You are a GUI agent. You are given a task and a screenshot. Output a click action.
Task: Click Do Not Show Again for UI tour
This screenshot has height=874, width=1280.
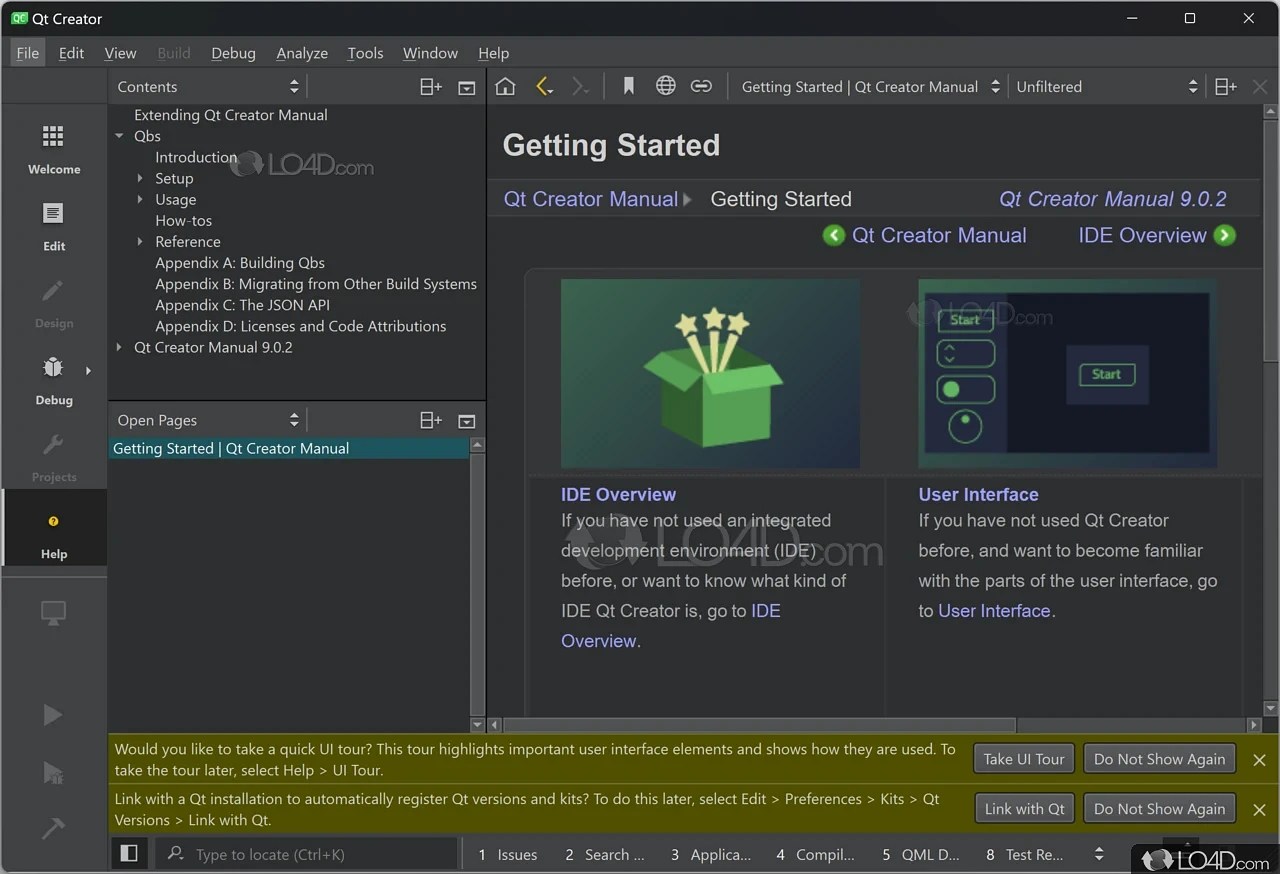pos(1159,759)
